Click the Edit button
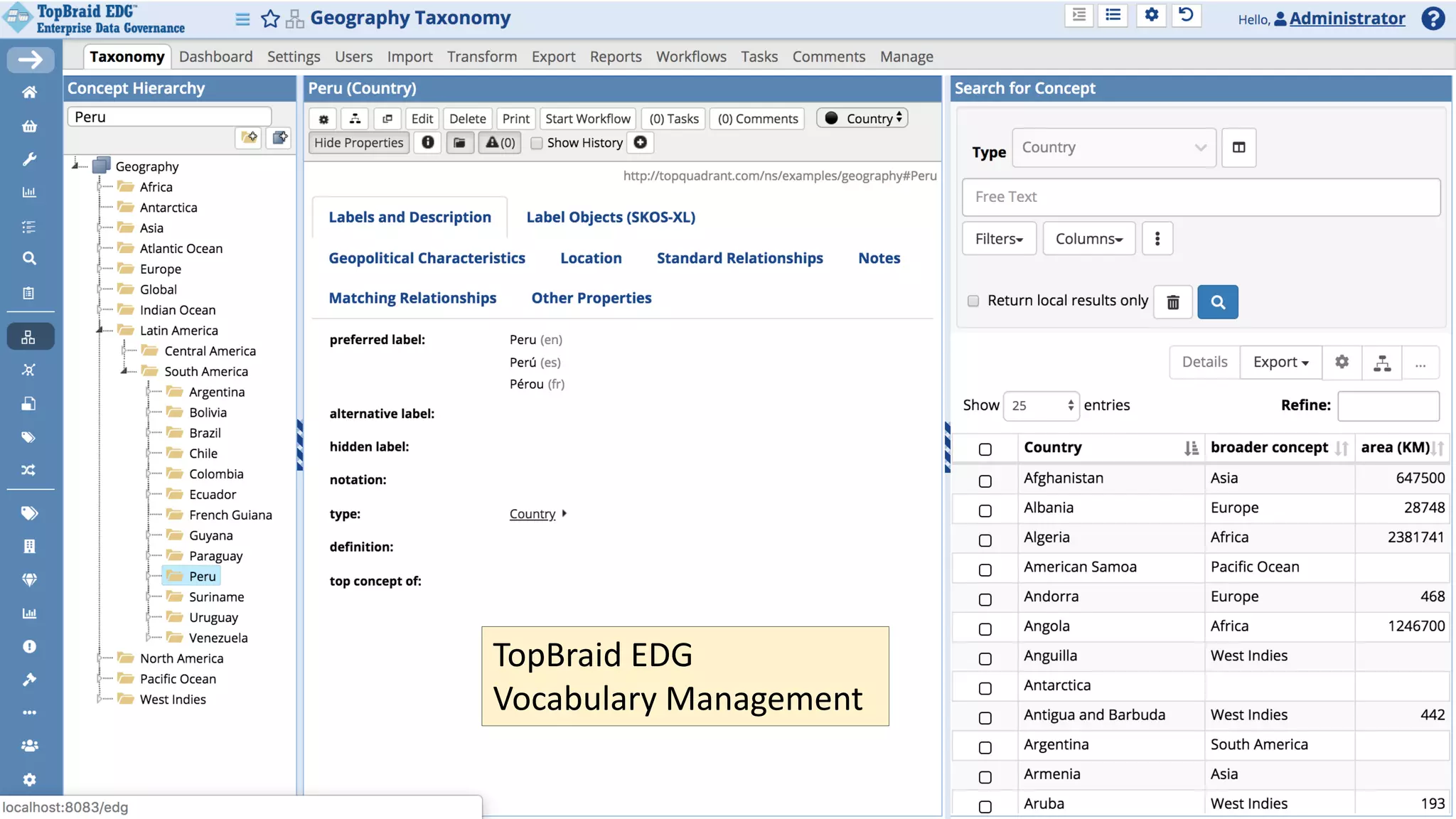This screenshot has height=819, width=1456. [422, 119]
